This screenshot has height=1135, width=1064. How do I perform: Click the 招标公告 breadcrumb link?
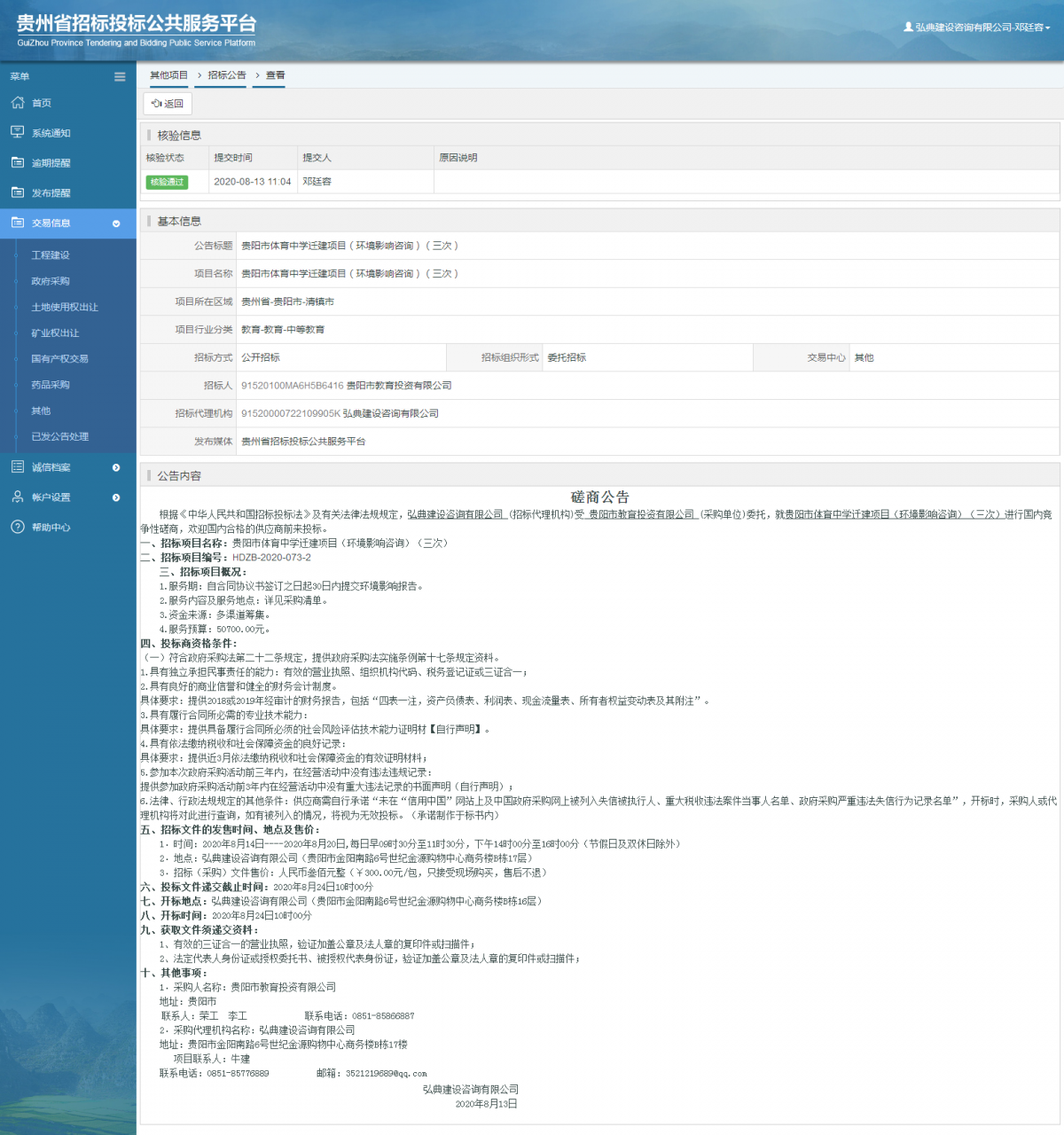tap(227, 75)
